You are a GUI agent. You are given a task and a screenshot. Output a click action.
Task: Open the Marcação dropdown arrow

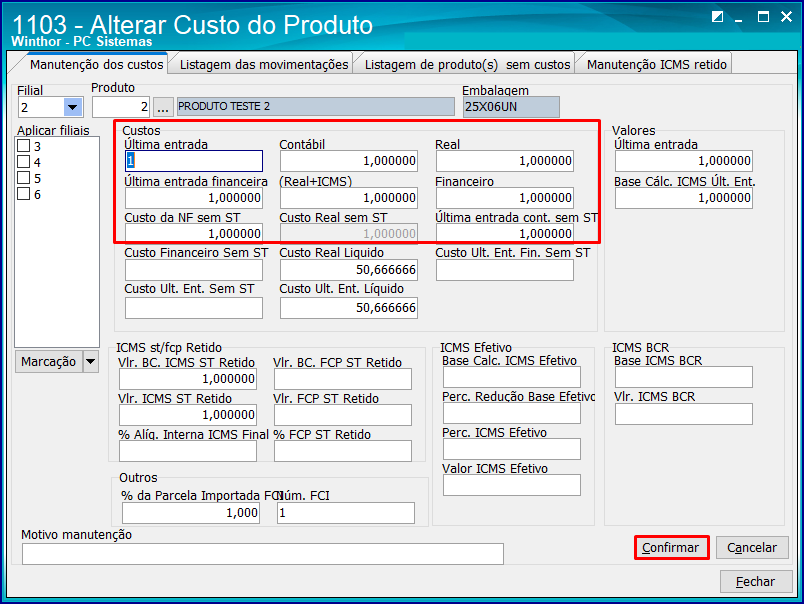(x=90, y=361)
